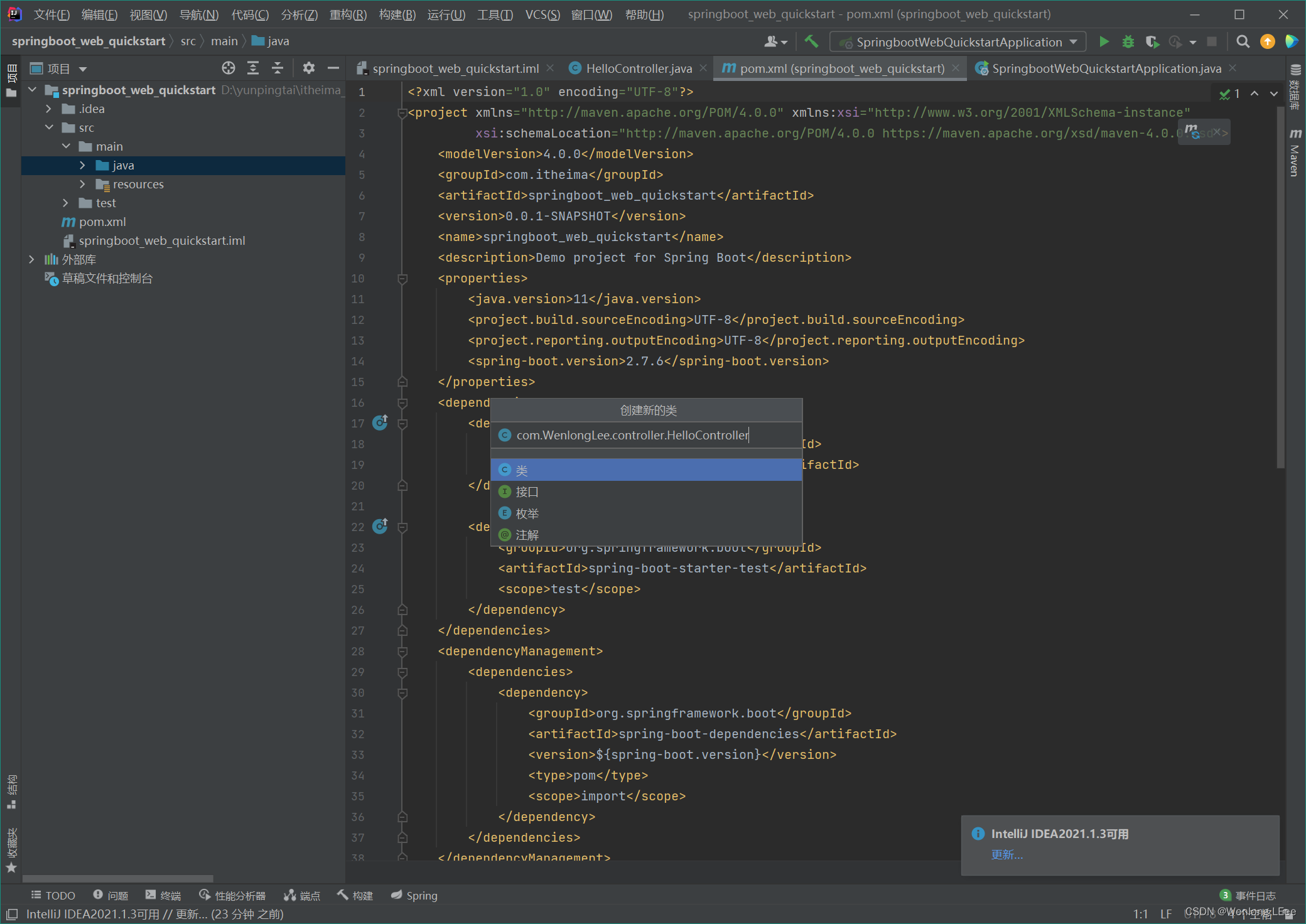1306x924 pixels.
Task: Open the Maven tool window stripe
Action: 1295,153
